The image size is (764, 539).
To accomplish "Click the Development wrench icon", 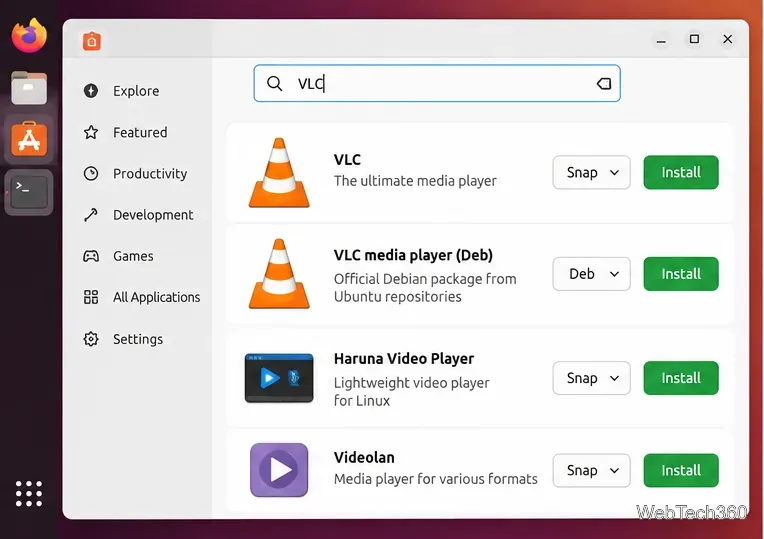I will pyautogui.click(x=91, y=214).
